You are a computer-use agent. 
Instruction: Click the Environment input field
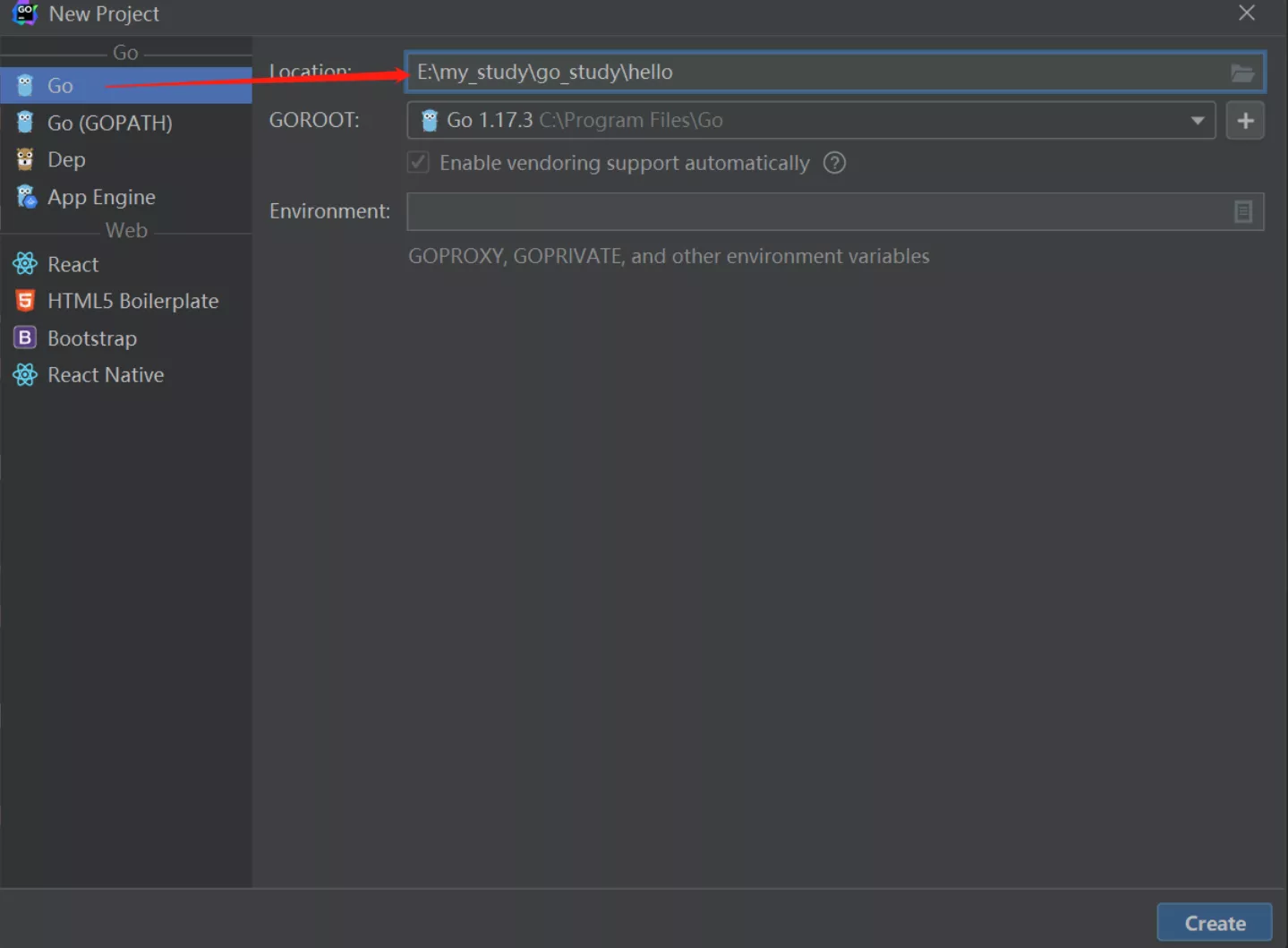point(834,212)
